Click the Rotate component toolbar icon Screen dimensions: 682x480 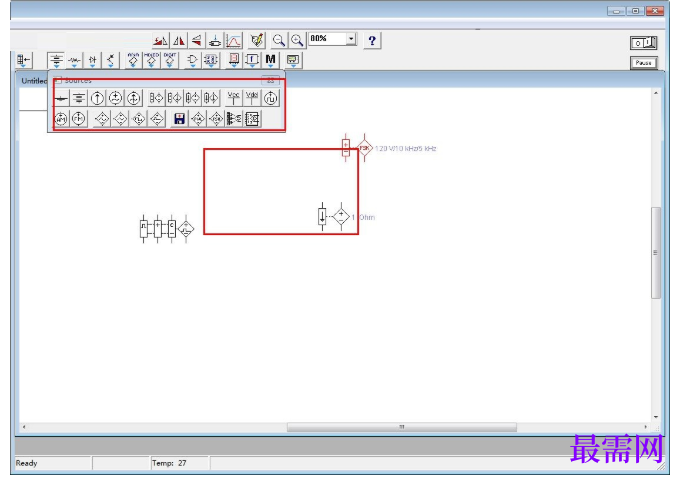click(x=160, y=41)
